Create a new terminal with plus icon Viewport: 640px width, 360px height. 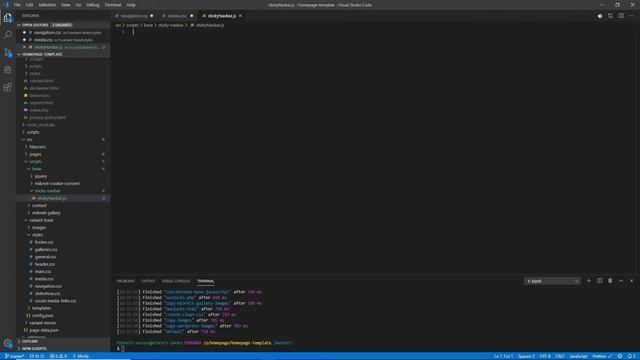[589, 281]
